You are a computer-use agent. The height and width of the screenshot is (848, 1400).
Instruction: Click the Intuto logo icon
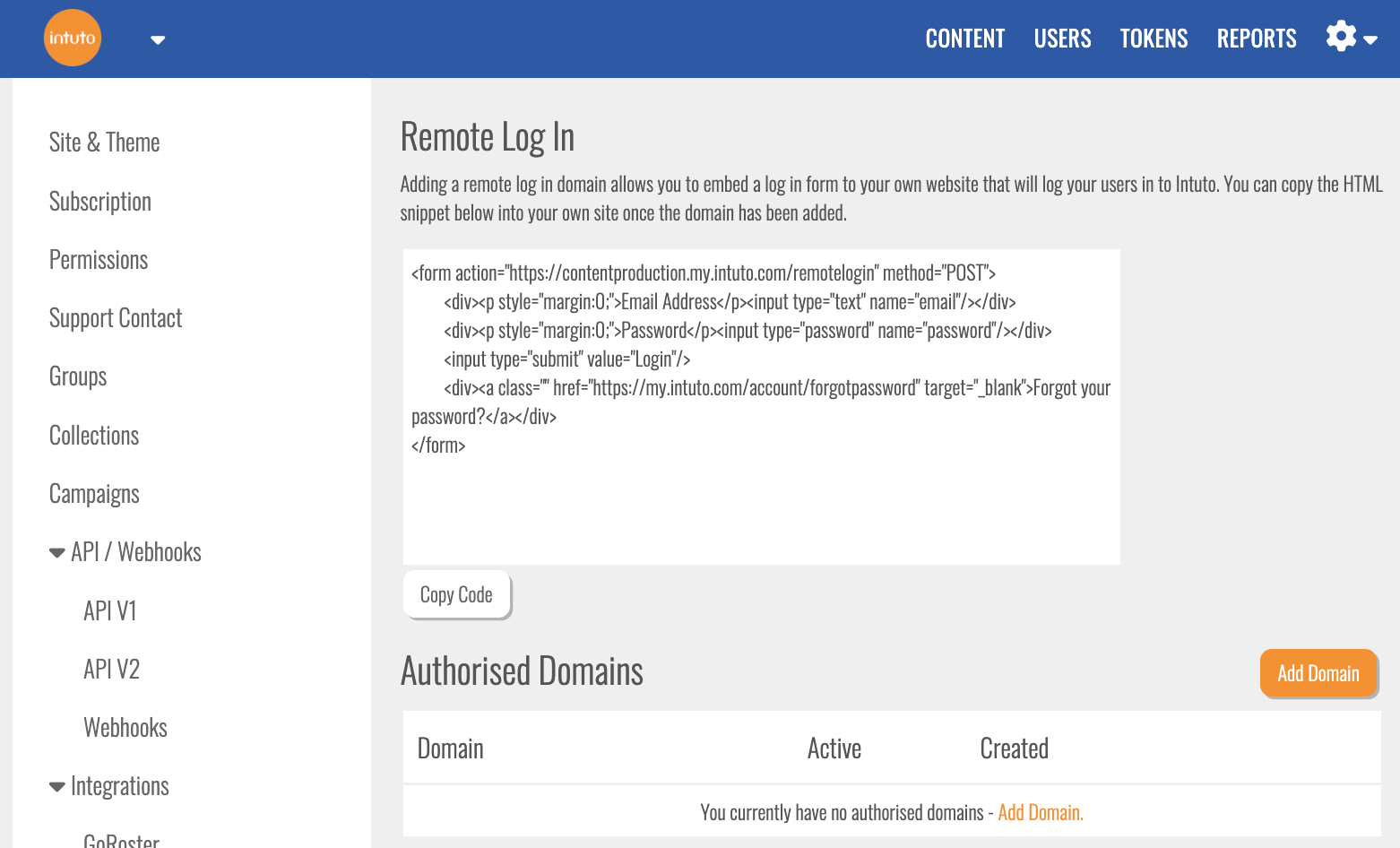pyautogui.click(x=73, y=38)
